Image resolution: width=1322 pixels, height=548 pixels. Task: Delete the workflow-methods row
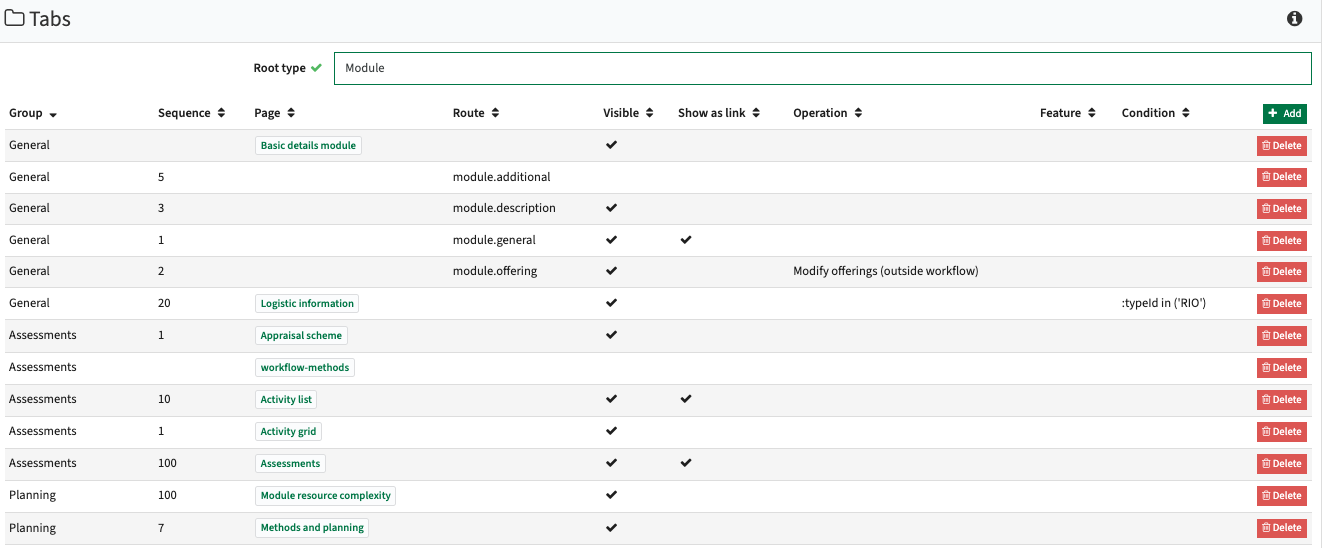[x=1282, y=367]
